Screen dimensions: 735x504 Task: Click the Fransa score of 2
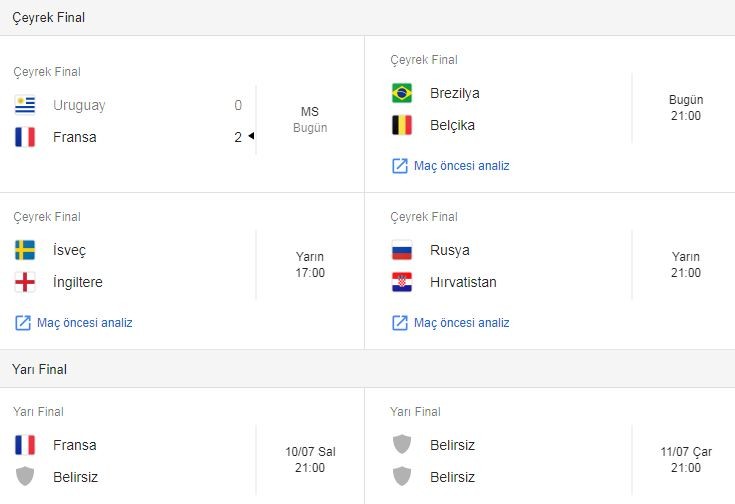click(238, 137)
